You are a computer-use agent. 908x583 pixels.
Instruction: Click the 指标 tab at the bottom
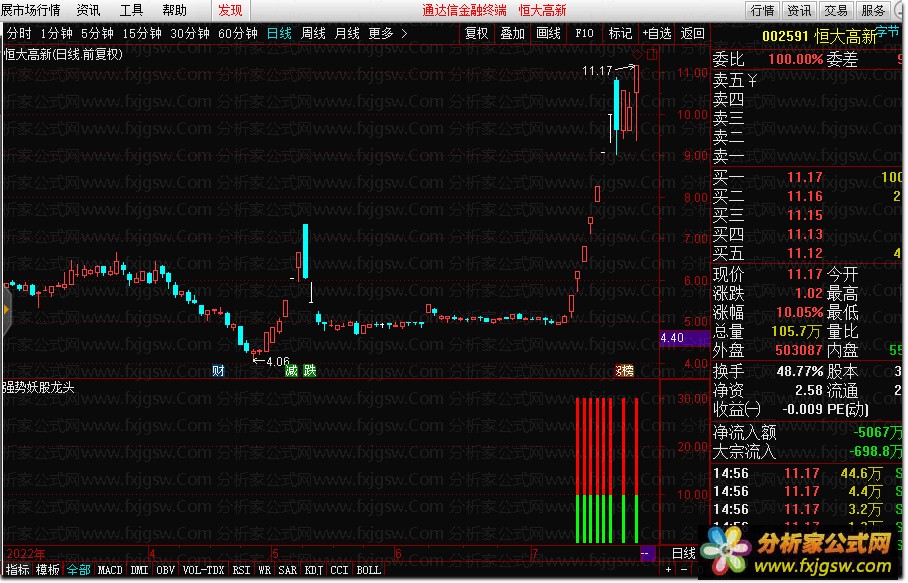pos(18,570)
